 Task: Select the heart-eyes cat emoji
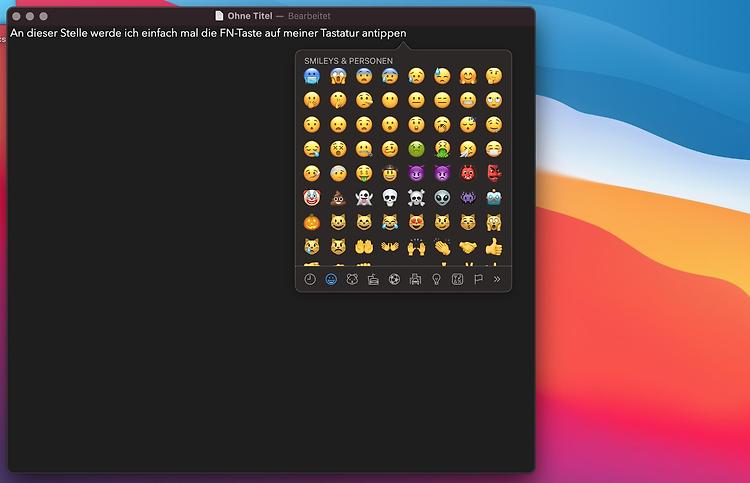[x=416, y=222]
